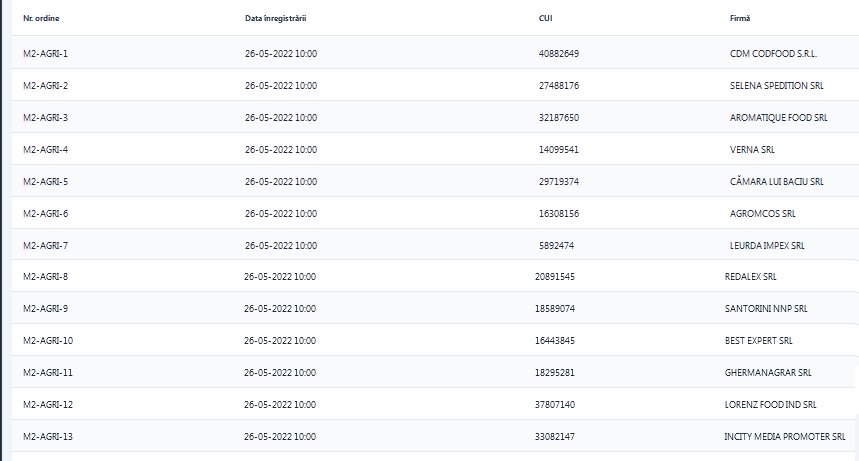Select the Firmă column header

coord(741,19)
